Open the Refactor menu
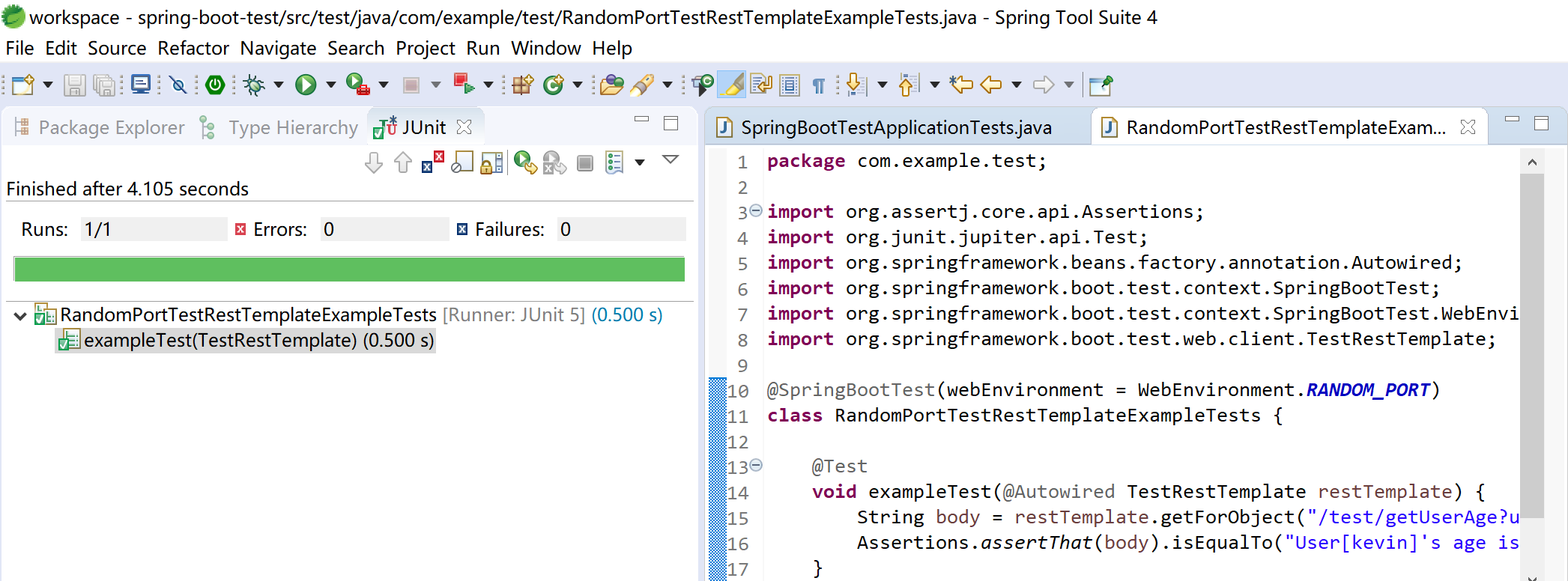The height and width of the screenshot is (581, 1568). click(193, 49)
